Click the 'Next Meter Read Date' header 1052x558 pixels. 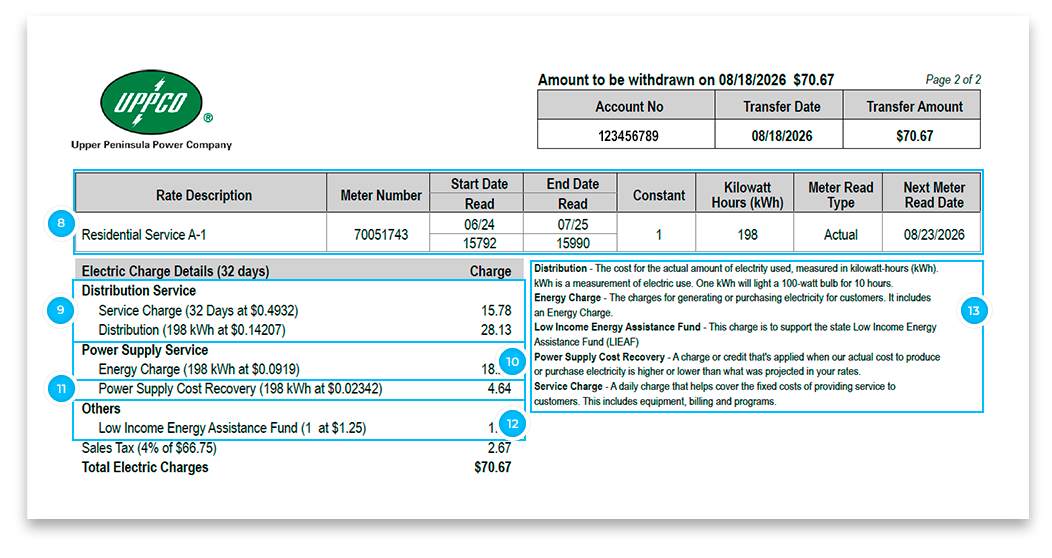pos(934,195)
